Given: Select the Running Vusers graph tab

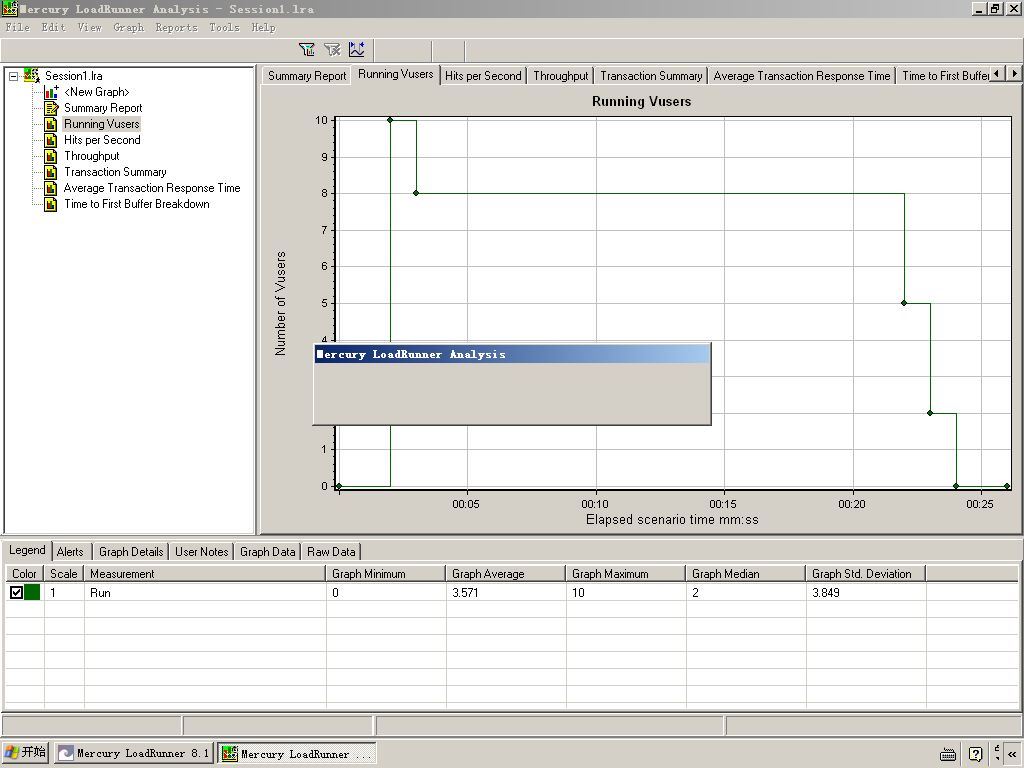Looking at the screenshot, I should [396, 74].
